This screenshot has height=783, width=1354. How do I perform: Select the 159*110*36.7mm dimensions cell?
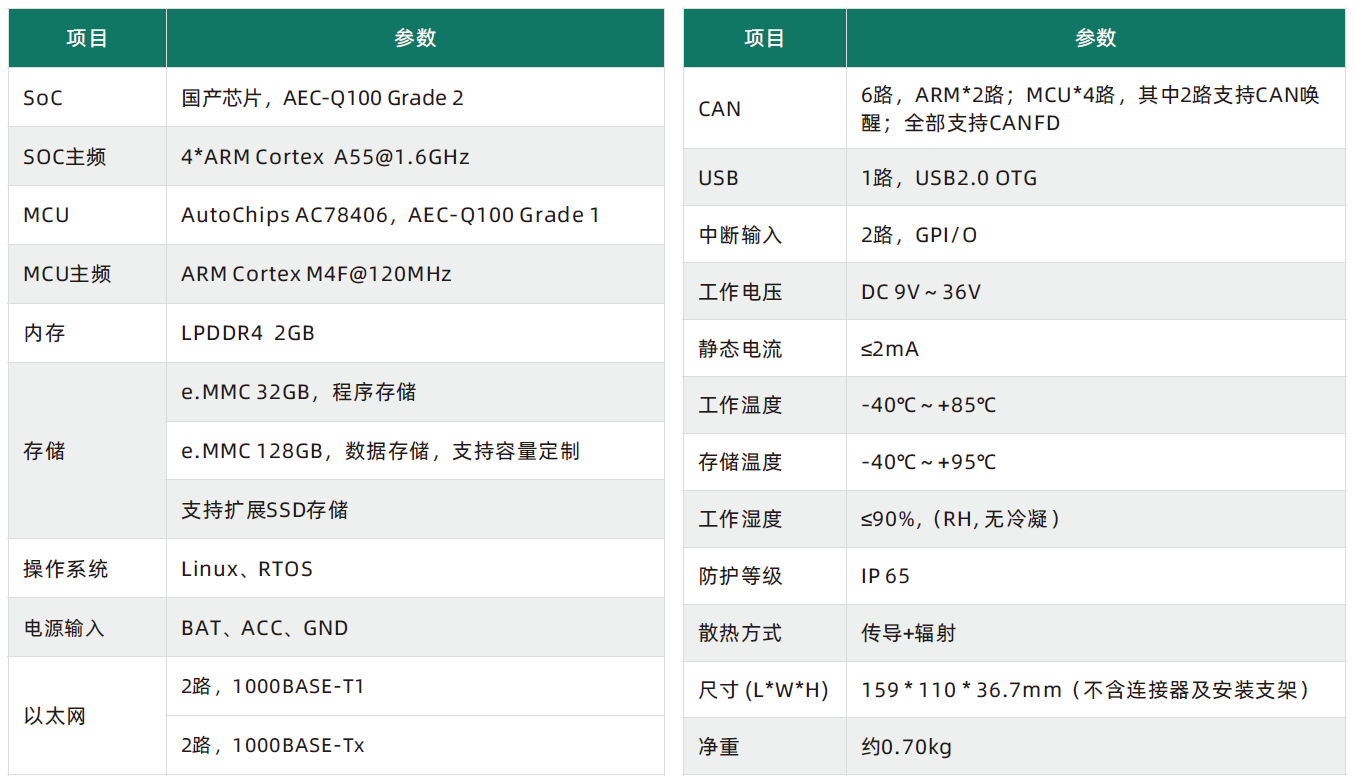[1096, 690]
